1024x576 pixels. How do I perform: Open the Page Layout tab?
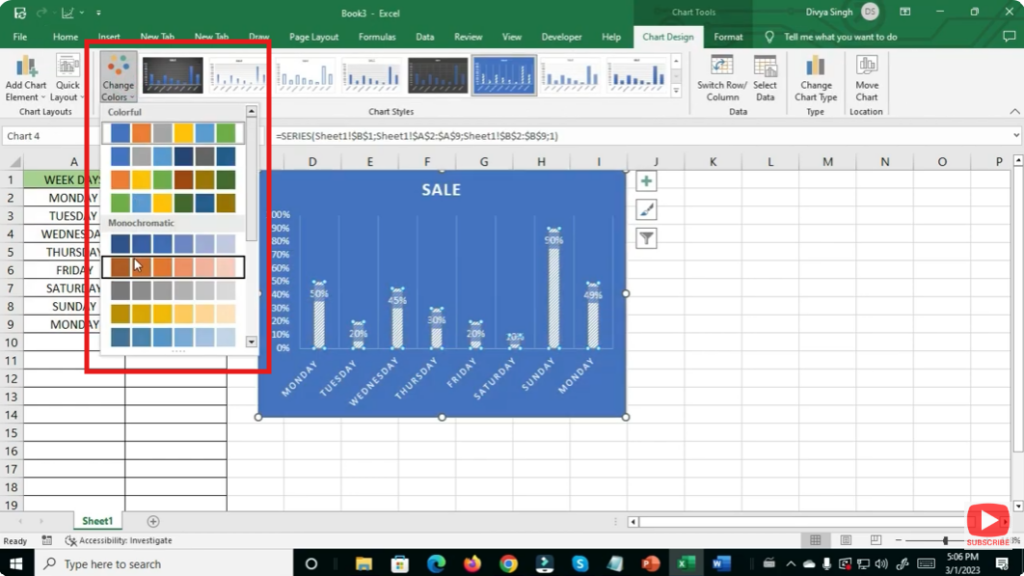click(313, 37)
